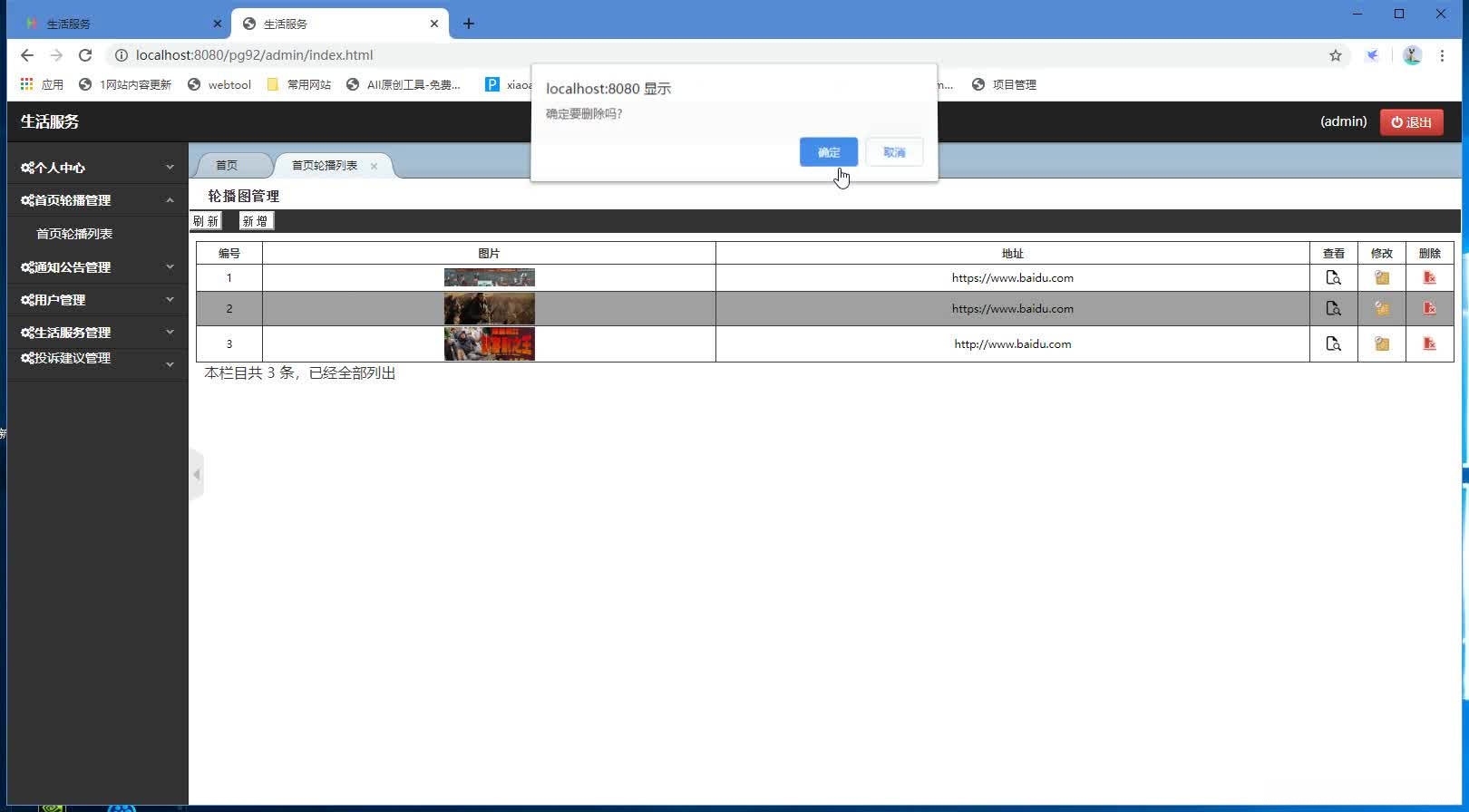Click the (admin) username label
The width and height of the screenshot is (1469, 812).
tap(1343, 121)
